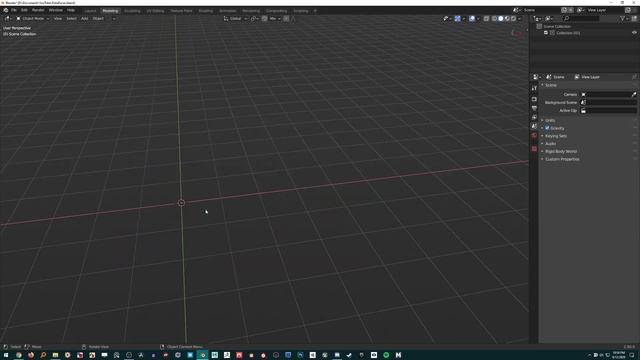
Task: Open the Outliner editor type selector
Action: tap(538, 18)
